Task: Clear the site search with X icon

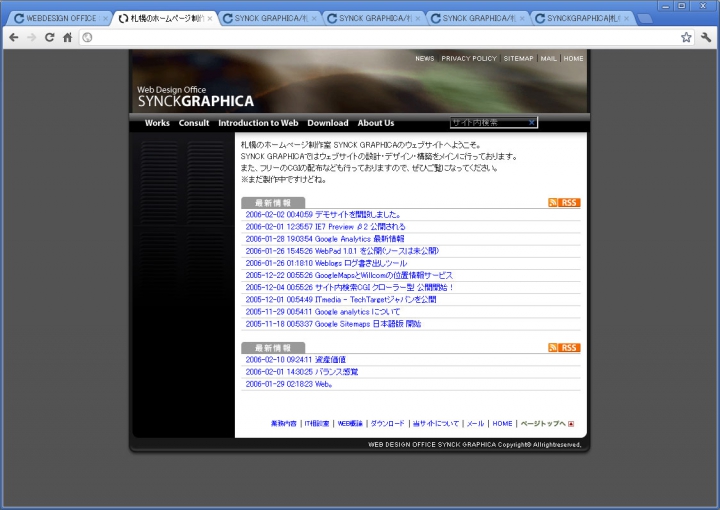Action: pyautogui.click(x=531, y=123)
